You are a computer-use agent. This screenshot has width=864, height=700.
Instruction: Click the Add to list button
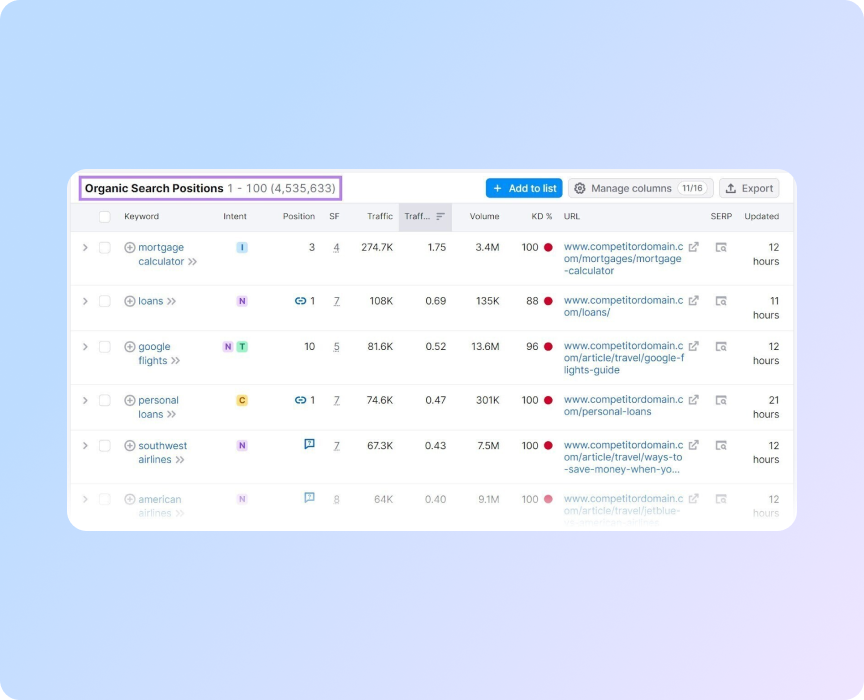tap(524, 188)
